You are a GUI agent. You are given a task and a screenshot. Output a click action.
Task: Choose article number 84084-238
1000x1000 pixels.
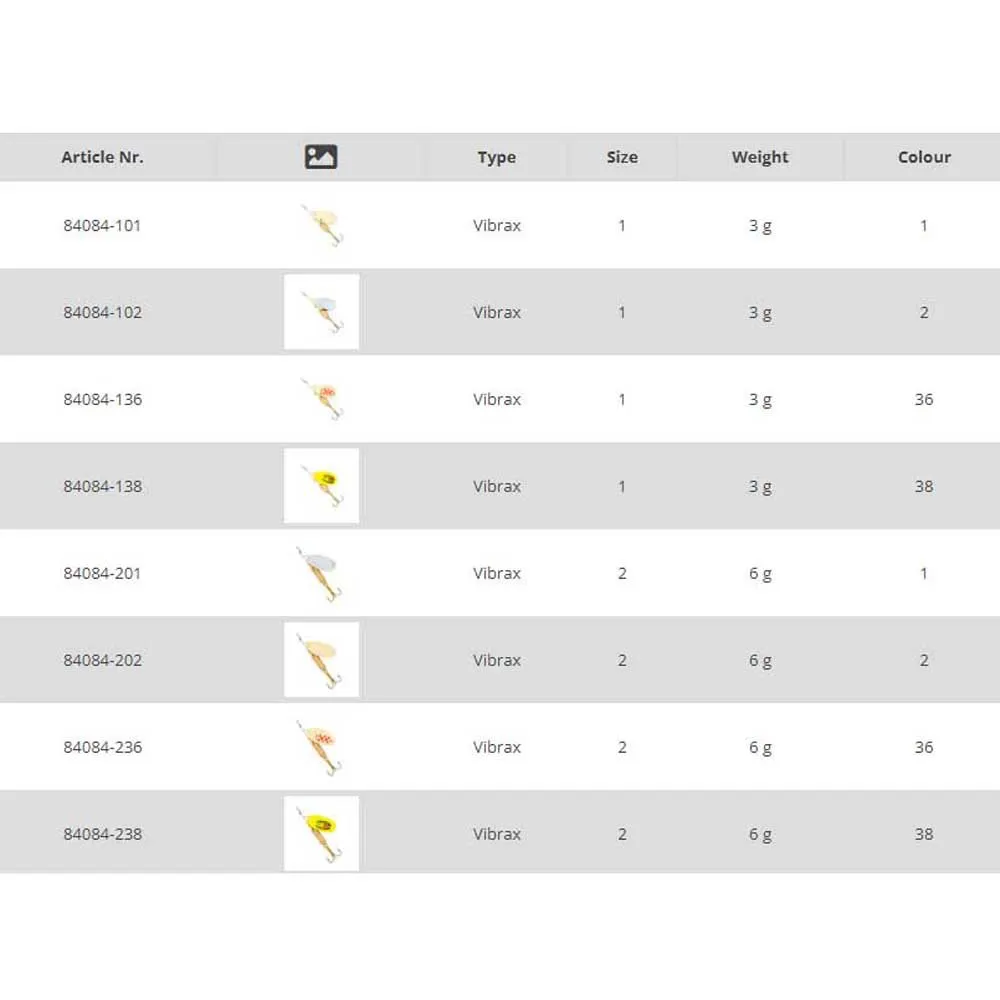[102, 834]
